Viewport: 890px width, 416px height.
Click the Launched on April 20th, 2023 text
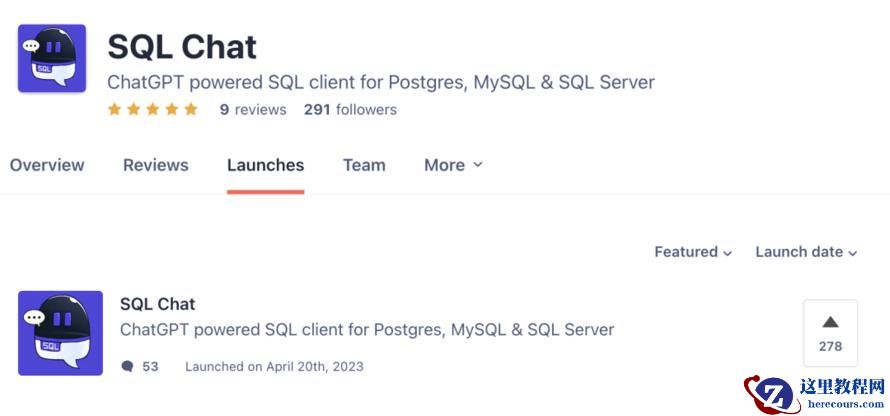tap(274, 367)
